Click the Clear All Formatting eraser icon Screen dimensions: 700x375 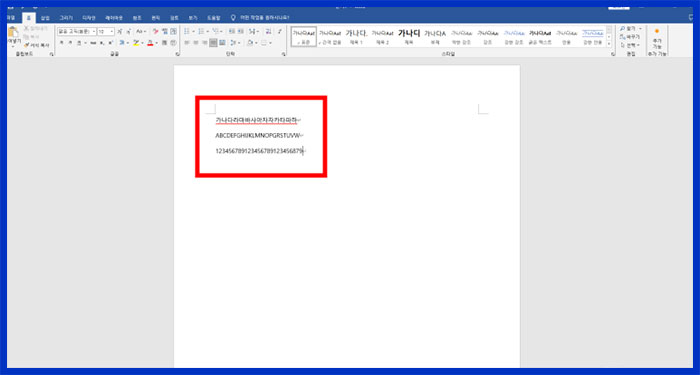156,31
